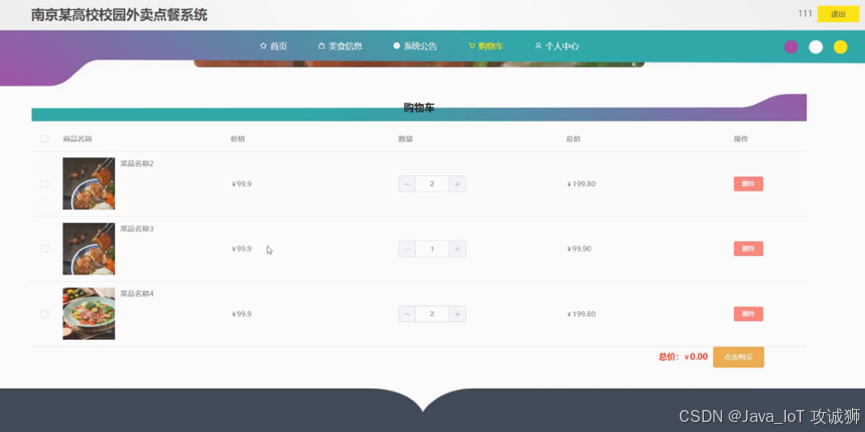865x432 pixels.
Task: Click the ¥0.00 grand total amount
Action: 696,357
